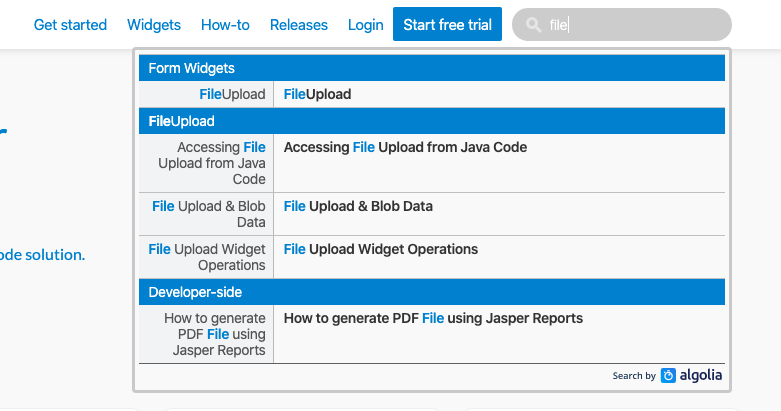
Task: Click the left-column FileUpload label under Form Widgets
Action: [232, 95]
